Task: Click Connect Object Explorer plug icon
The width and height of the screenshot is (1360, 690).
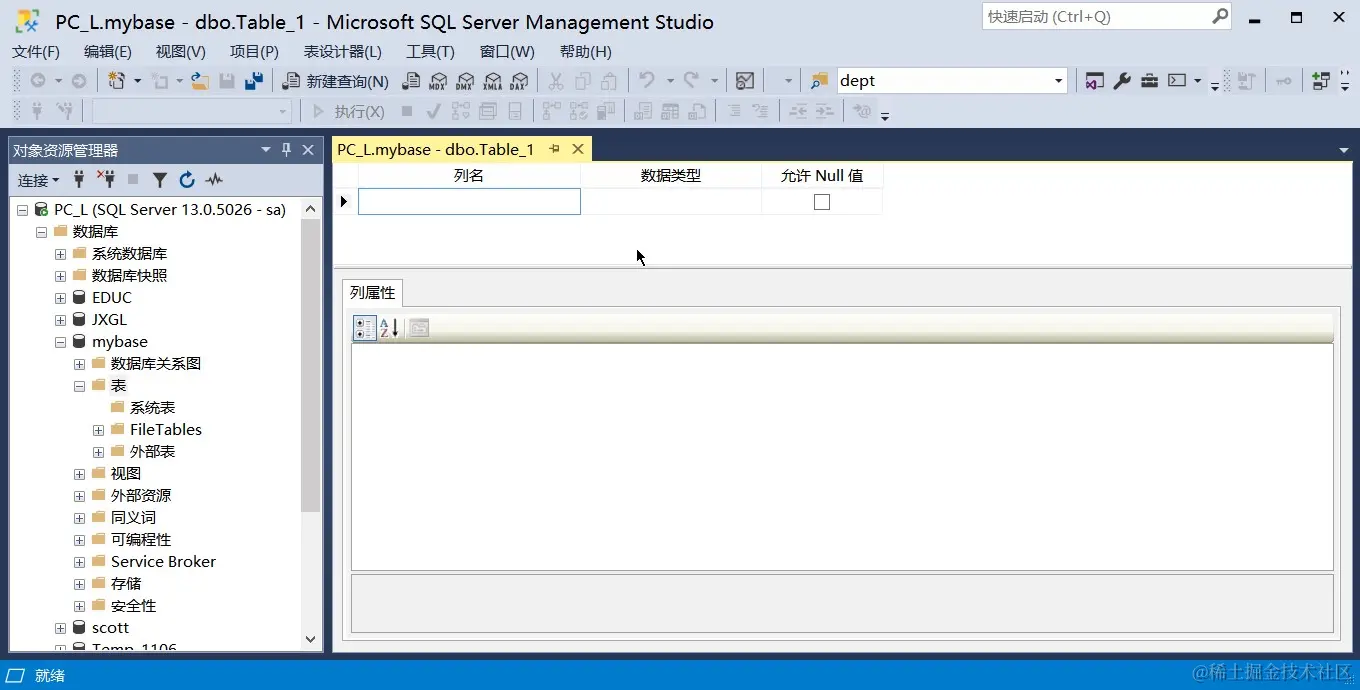Action: point(79,180)
